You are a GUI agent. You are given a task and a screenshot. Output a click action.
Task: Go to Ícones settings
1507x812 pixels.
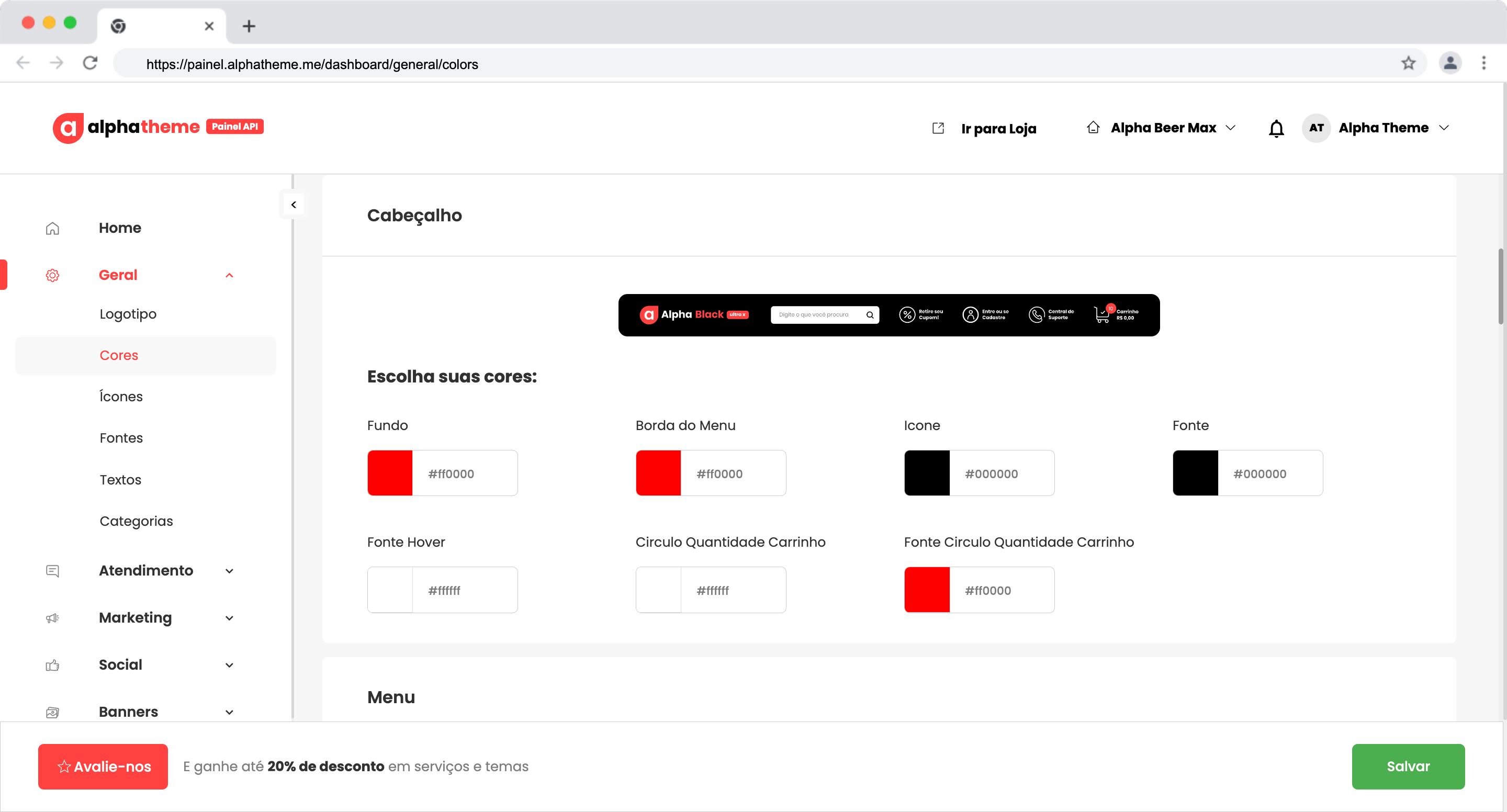point(121,397)
